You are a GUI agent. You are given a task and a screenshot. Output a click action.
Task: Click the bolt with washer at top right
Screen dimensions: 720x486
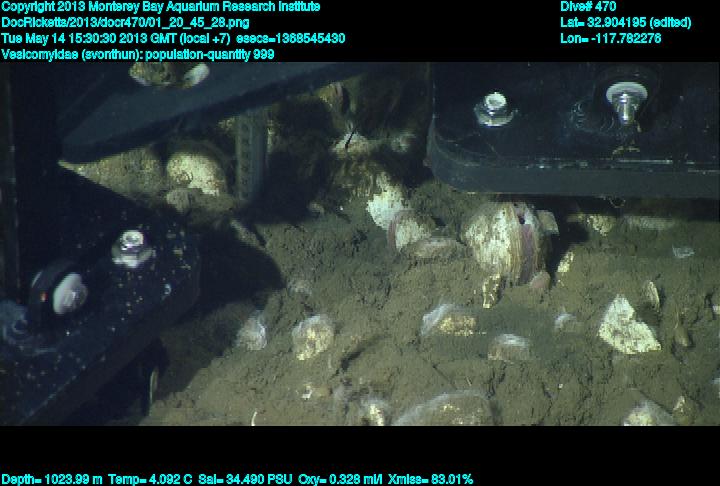coord(625,101)
